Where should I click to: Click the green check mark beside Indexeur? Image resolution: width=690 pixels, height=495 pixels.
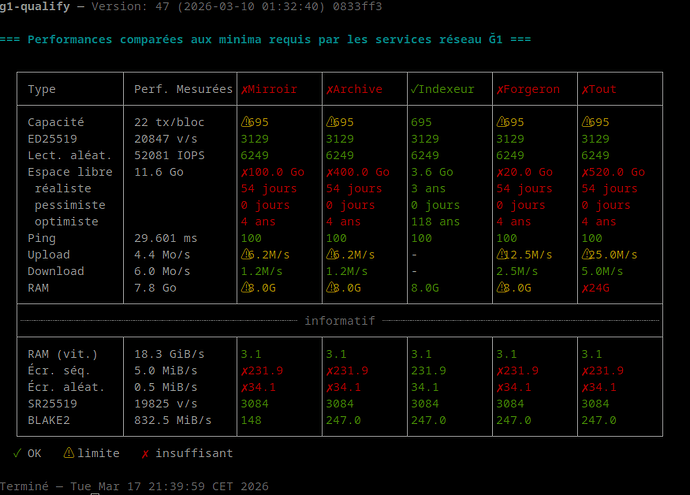pos(414,90)
